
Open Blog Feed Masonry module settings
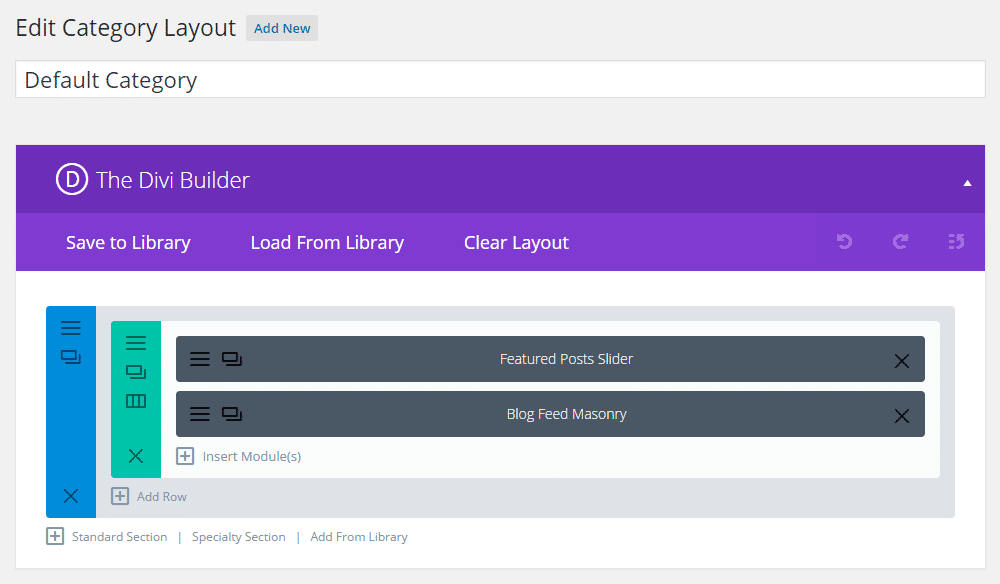[200, 414]
